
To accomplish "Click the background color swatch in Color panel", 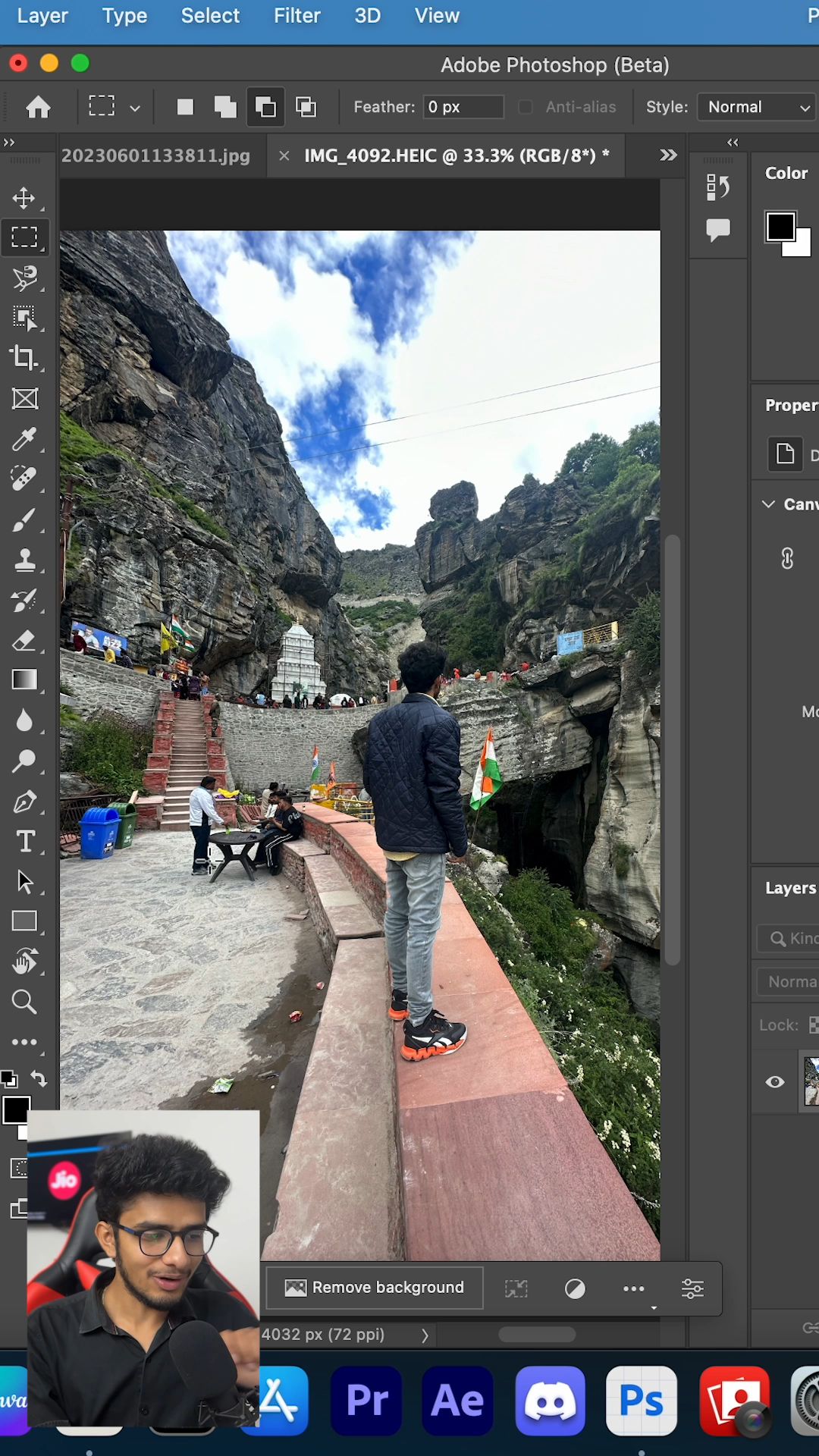I will click(x=802, y=247).
